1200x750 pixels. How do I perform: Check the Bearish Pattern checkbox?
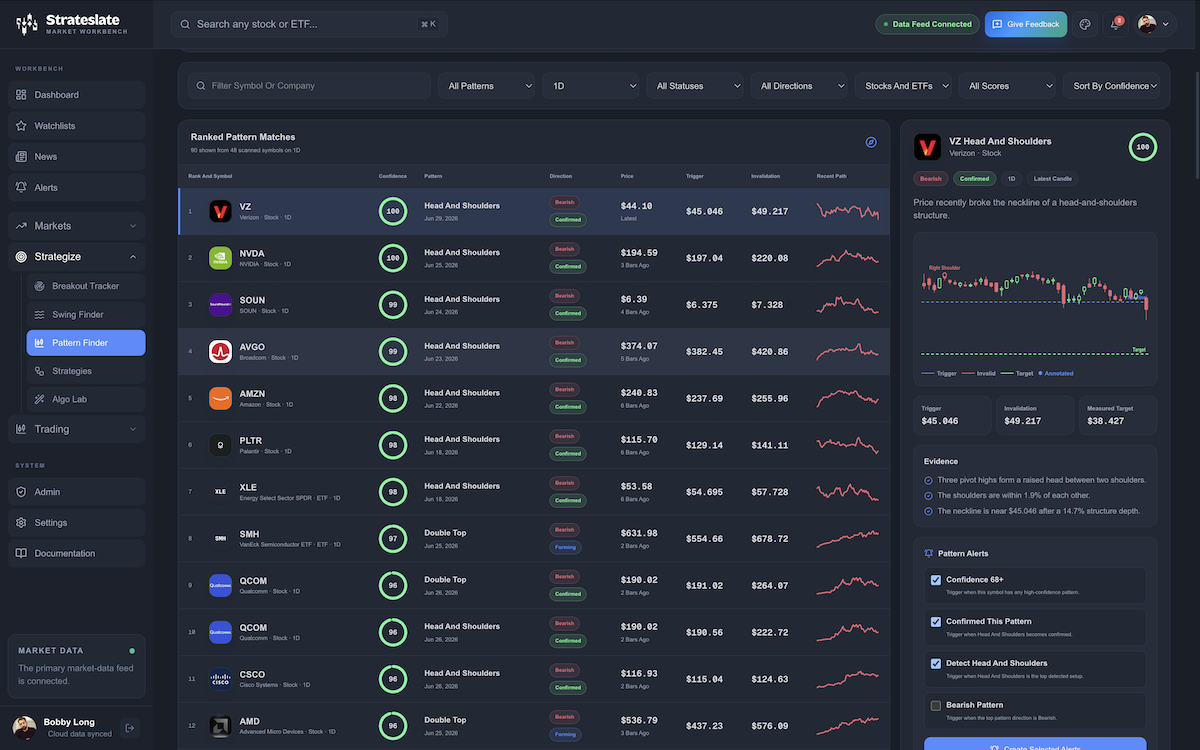click(936, 705)
